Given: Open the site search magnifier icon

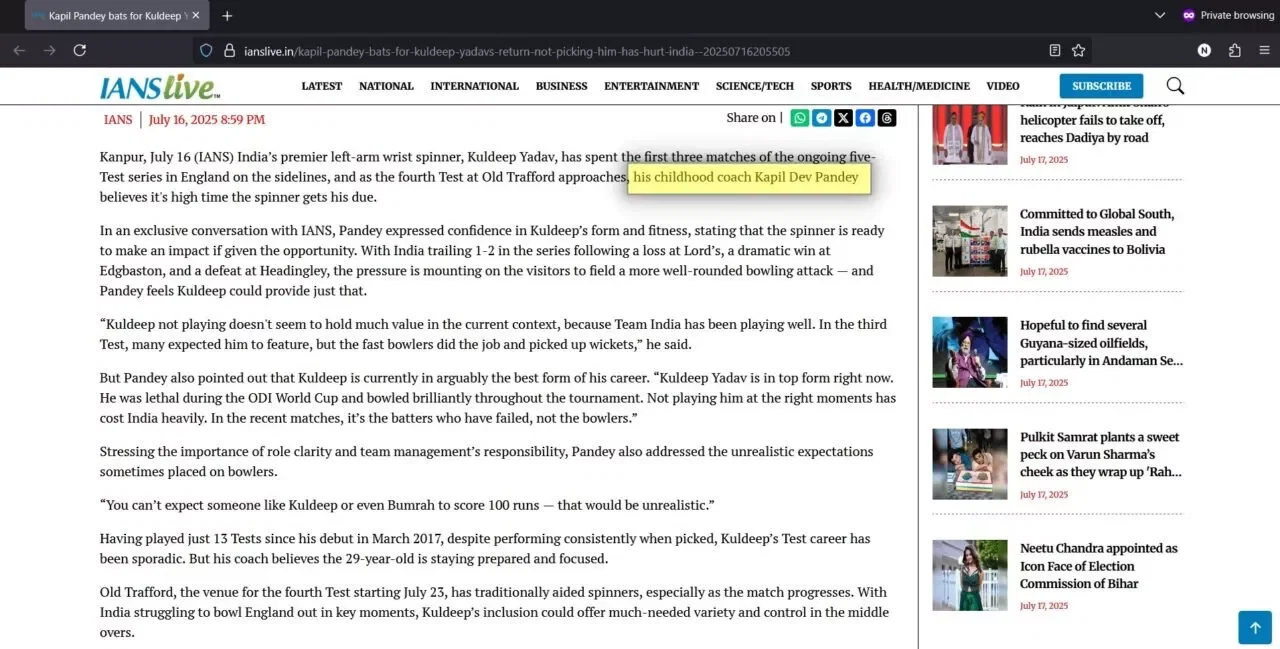Looking at the screenshot, I should tap(1175, 86).
